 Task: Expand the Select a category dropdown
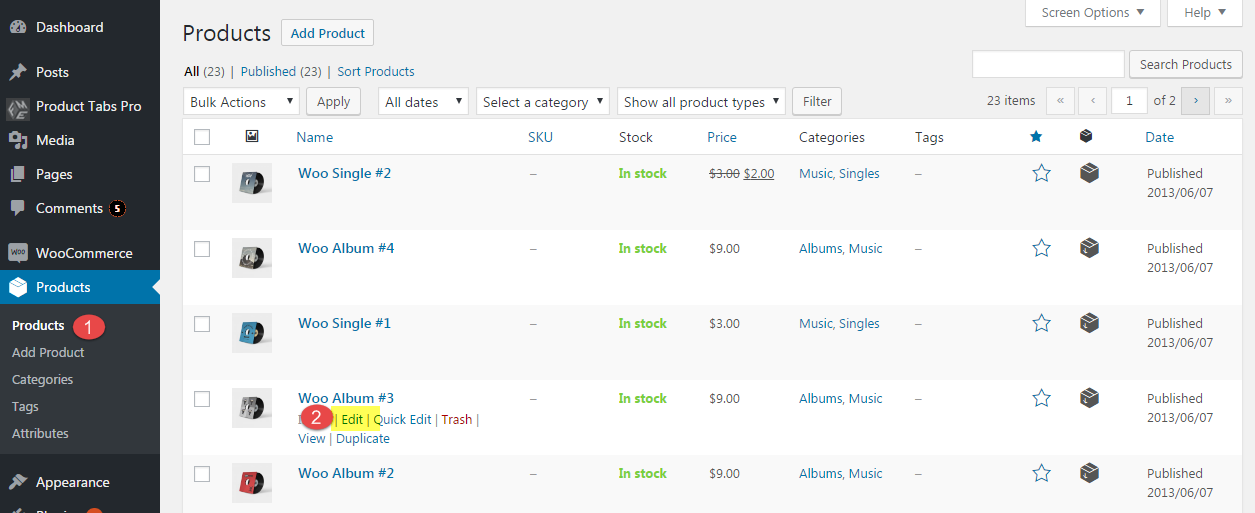point(543,102)
